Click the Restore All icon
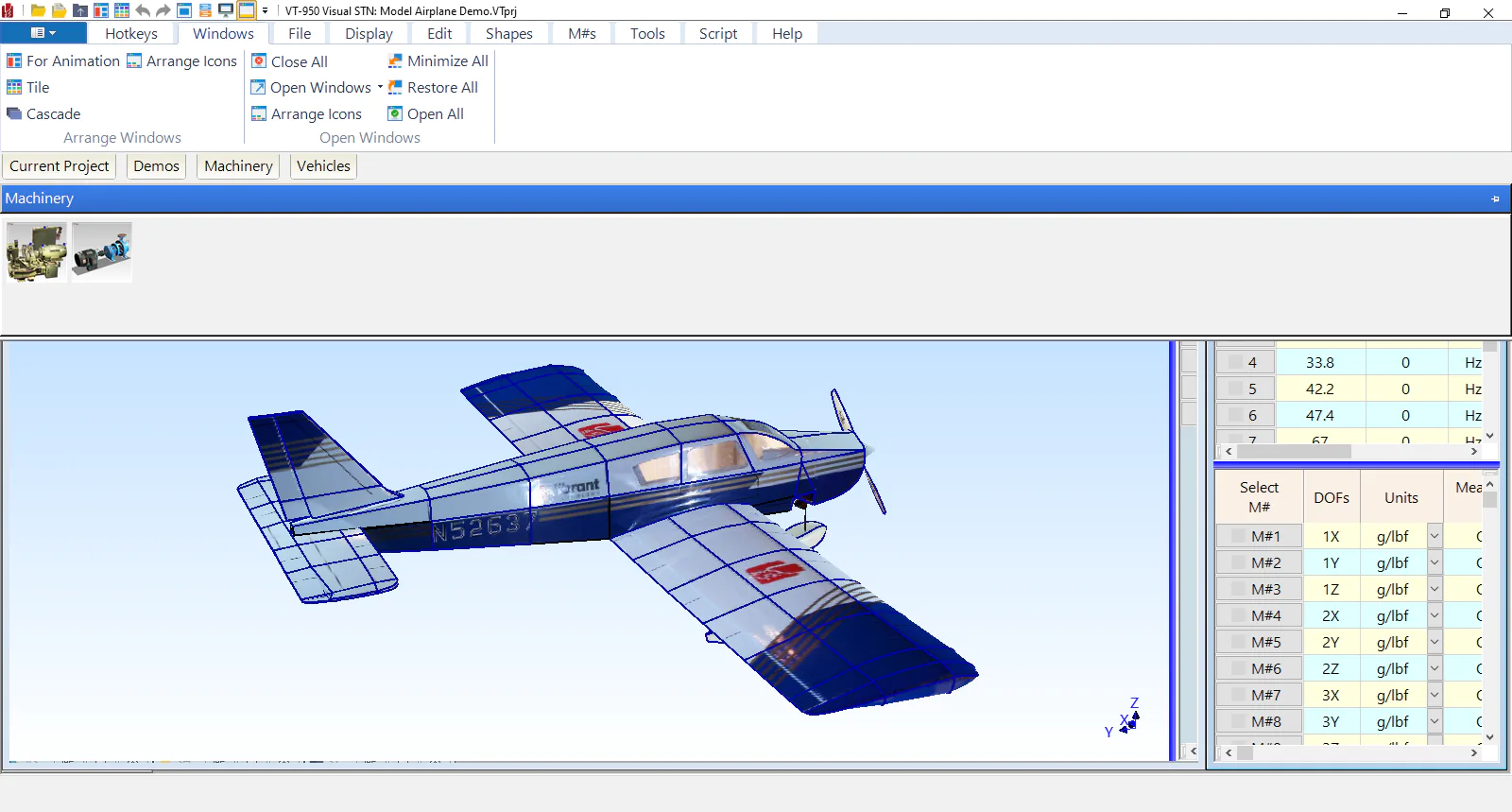The width and height of the screenshot is (1512, 812). [395, 87]
